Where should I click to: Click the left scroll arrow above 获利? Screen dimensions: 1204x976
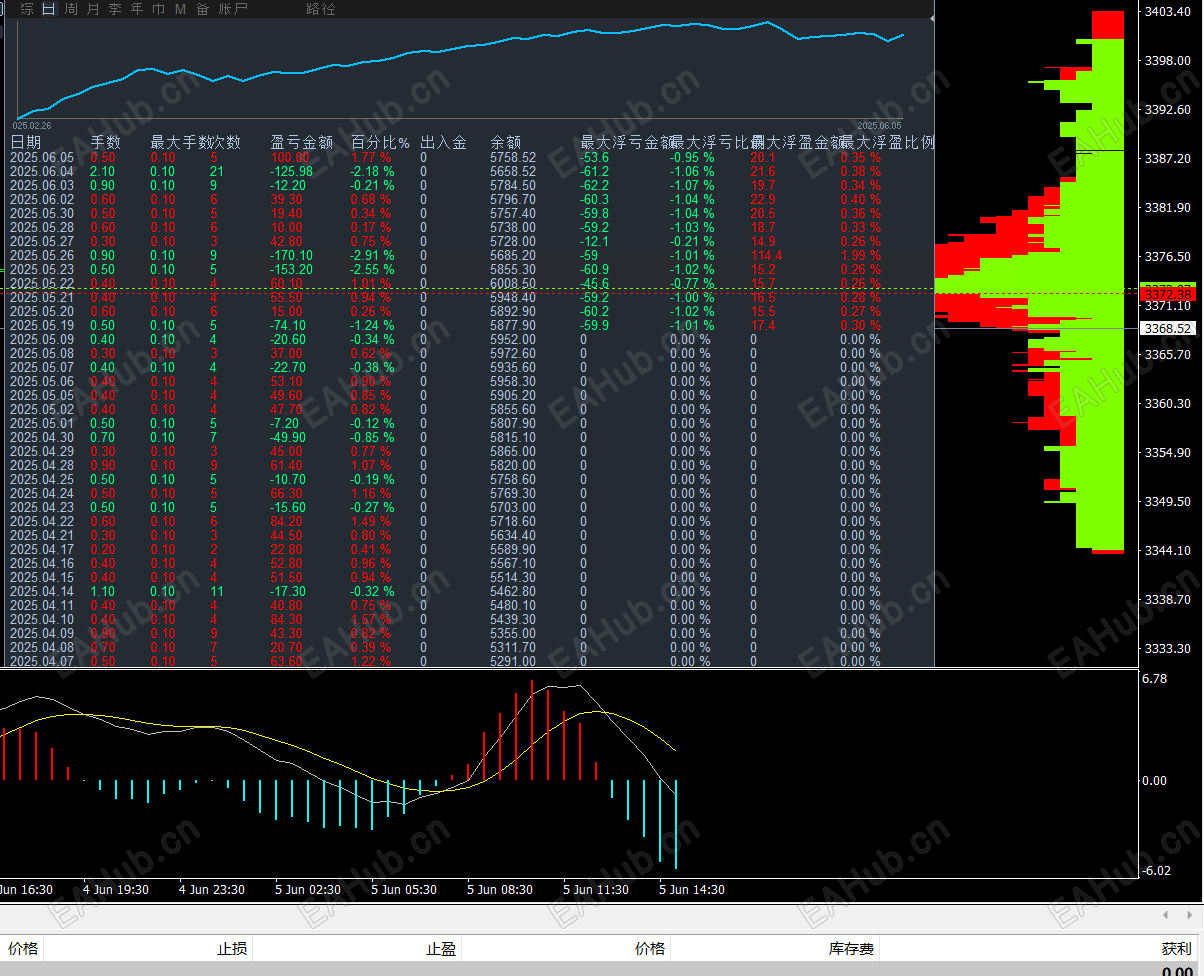(x=1164, y=915)
